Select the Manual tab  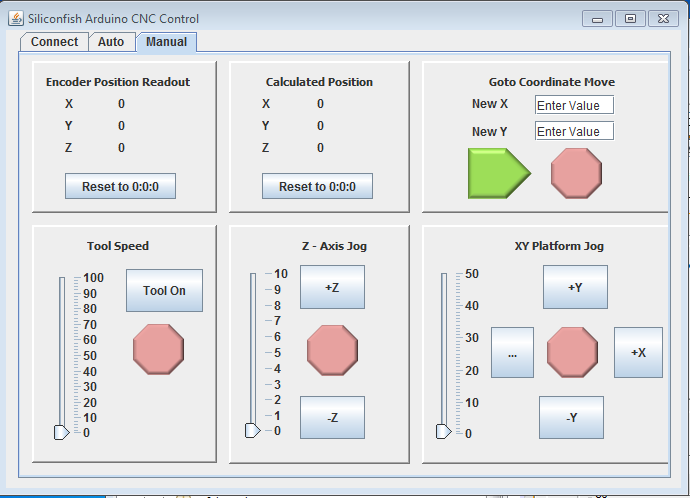166,42
